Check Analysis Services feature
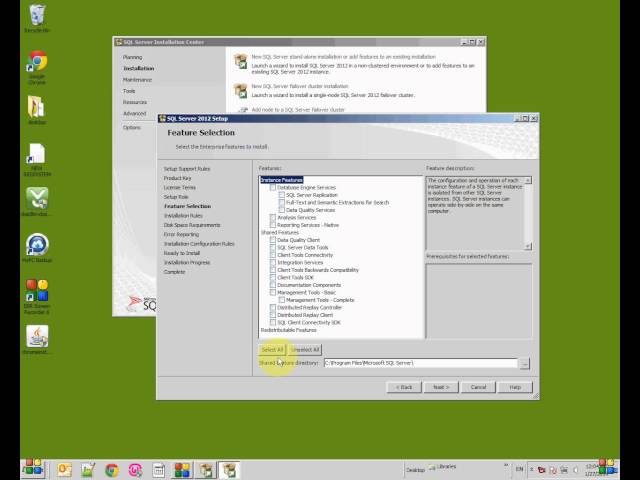 273,218
